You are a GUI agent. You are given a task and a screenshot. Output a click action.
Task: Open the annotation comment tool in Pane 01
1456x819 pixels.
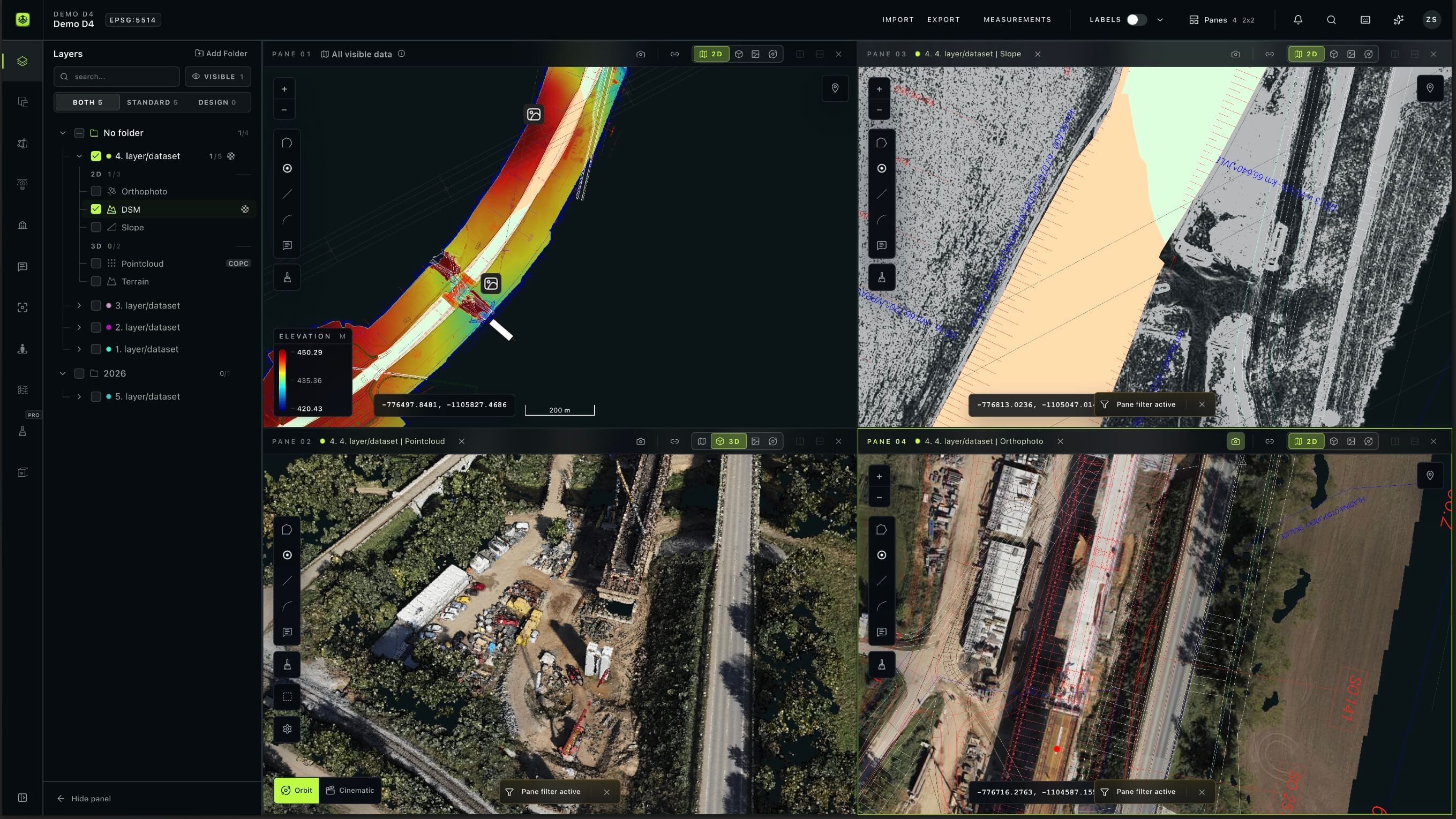point(287,245)
